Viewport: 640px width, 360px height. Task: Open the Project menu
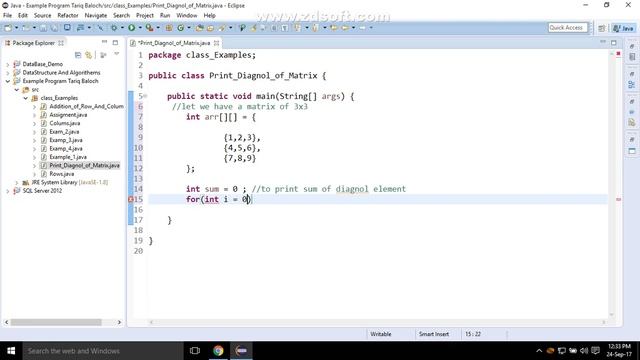click(x=144, y=16)
